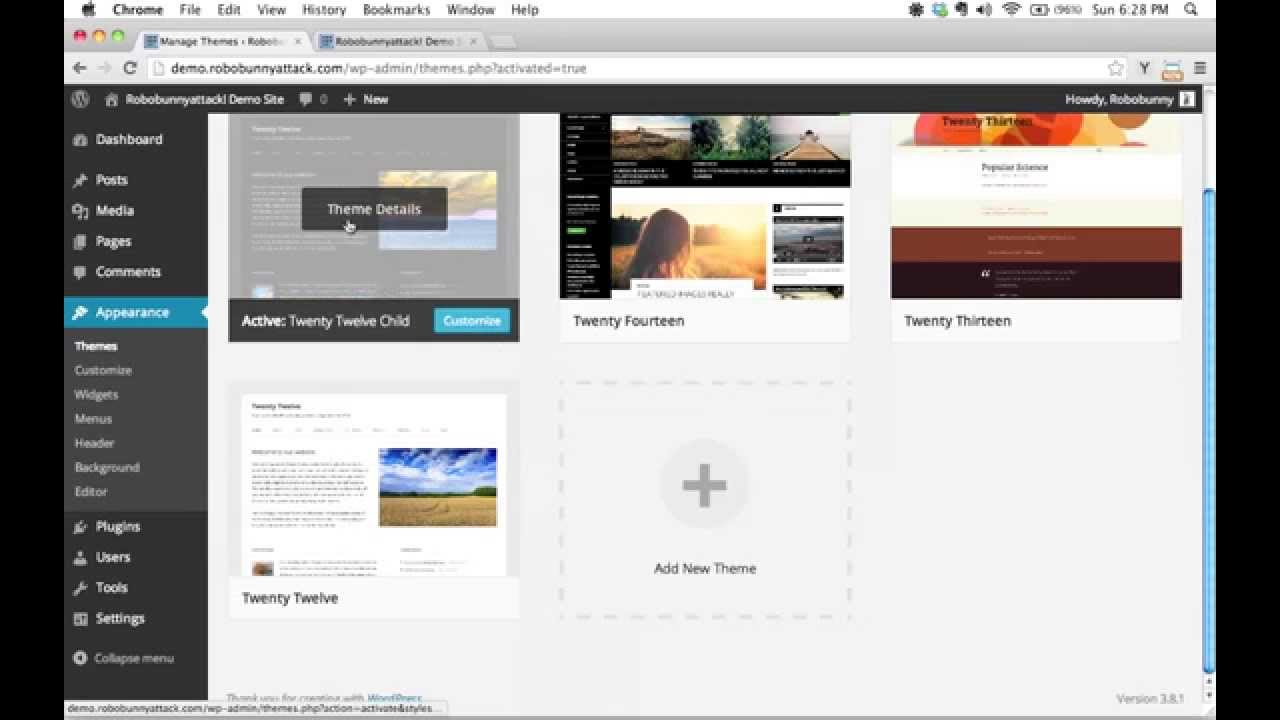1280x720 pixels.
Task: Click the browser address bar
Action: (630, 68)
